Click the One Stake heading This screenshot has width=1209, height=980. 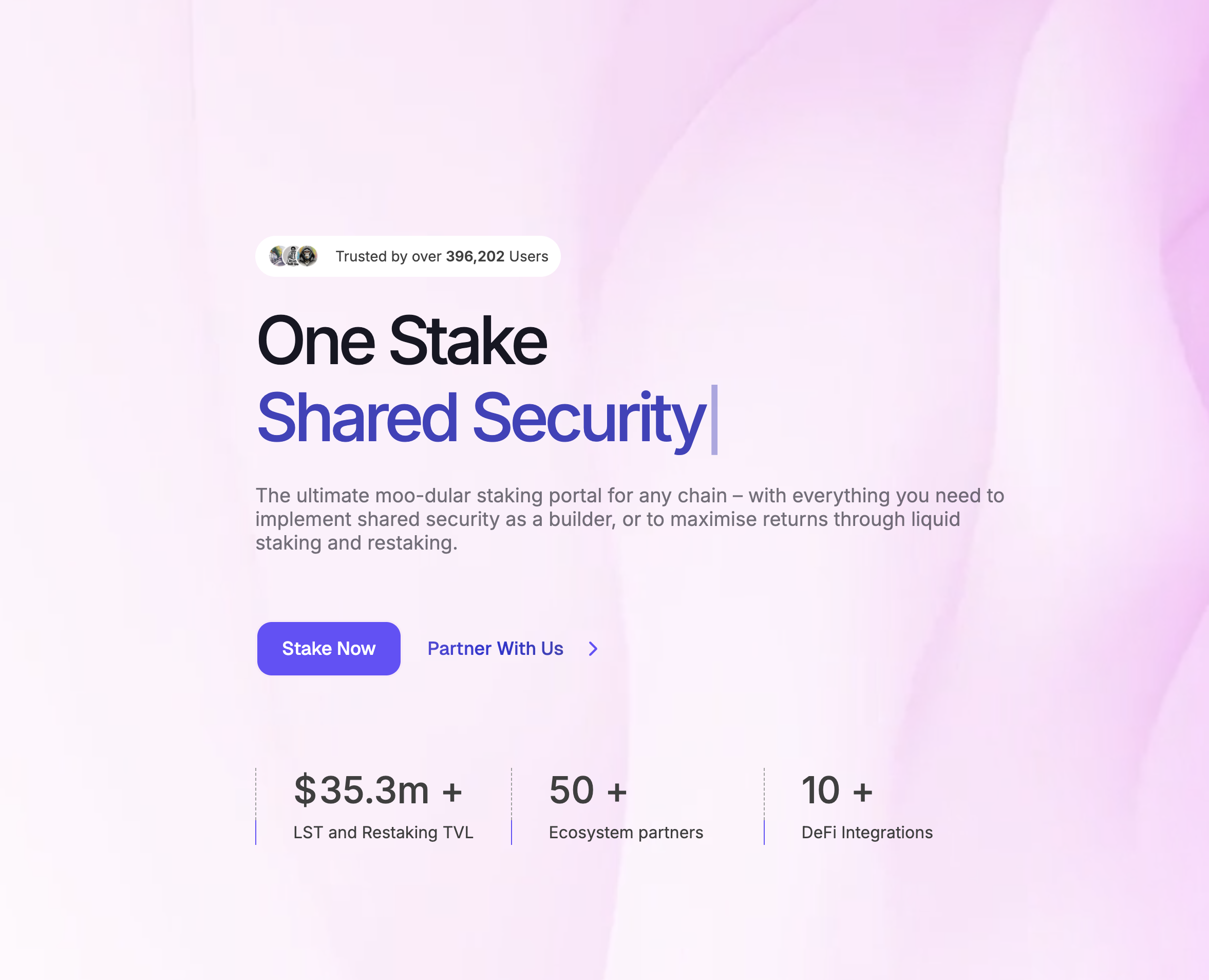point(401,341)
